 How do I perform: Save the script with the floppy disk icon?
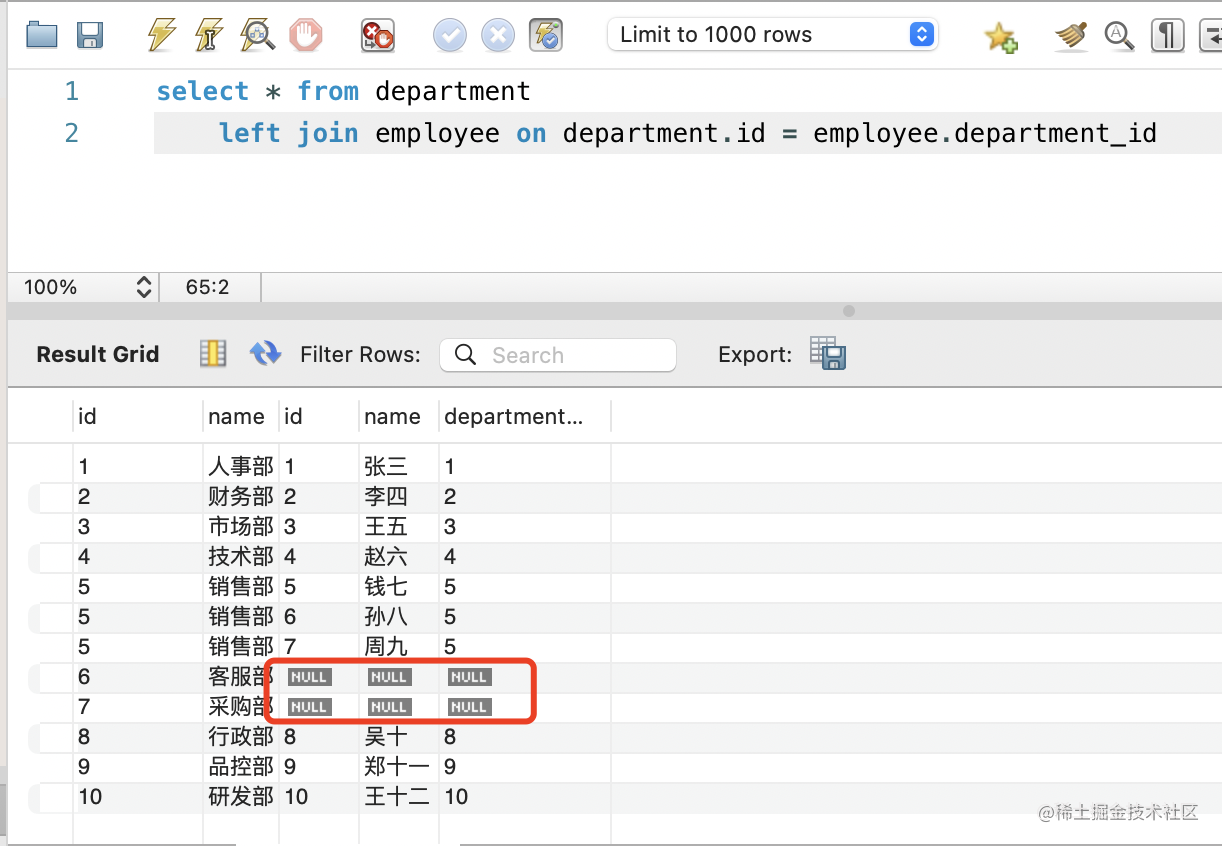coord(91,36)
